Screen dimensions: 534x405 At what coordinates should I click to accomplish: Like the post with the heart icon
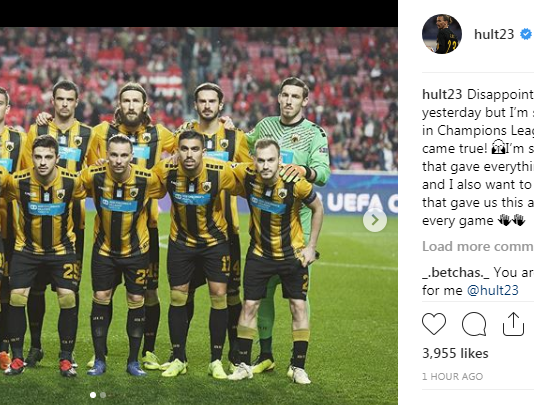click(434, 324)
